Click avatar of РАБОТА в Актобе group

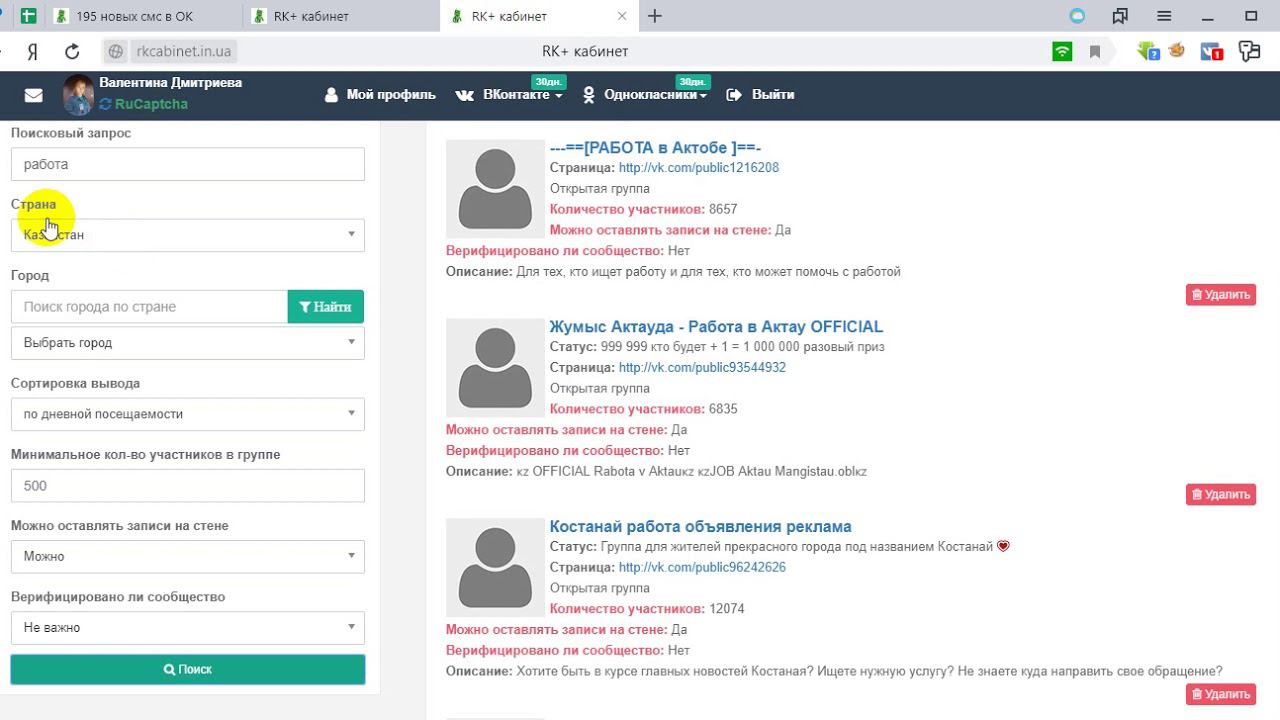coord(495,189)
